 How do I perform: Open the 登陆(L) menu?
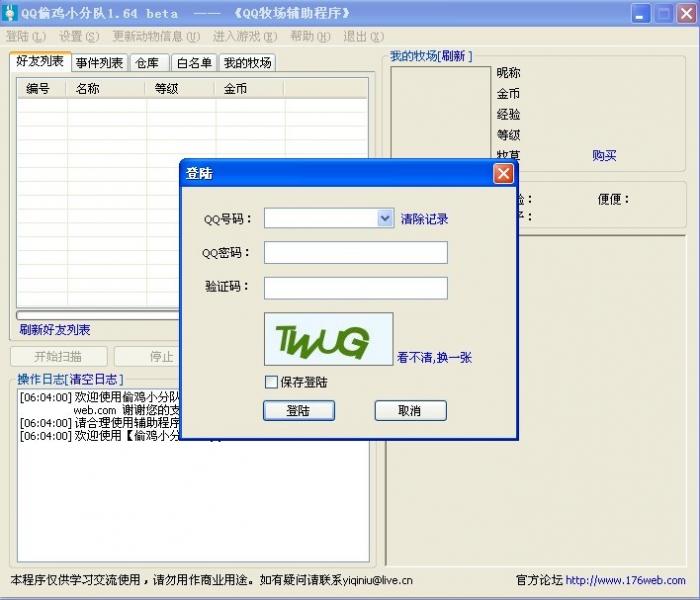click(26, 36)
